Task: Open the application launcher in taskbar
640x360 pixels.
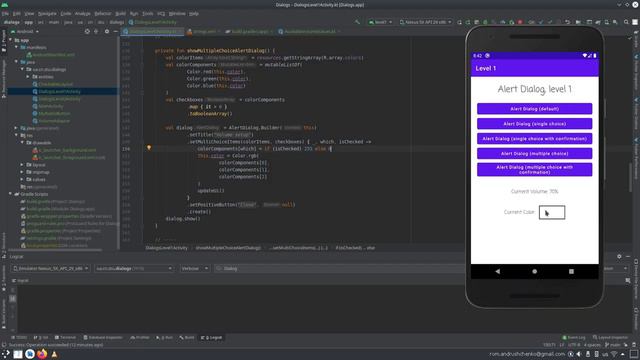Action: (x=6, y=354)
